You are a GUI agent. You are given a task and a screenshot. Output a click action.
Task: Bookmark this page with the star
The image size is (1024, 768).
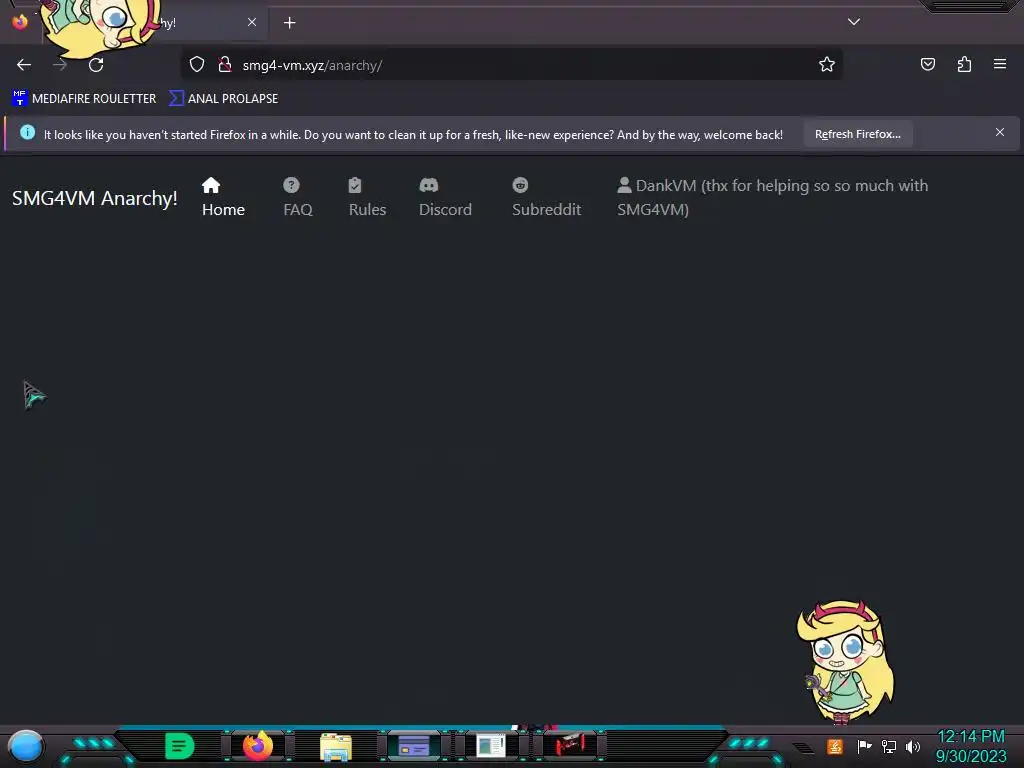[827, 65]
